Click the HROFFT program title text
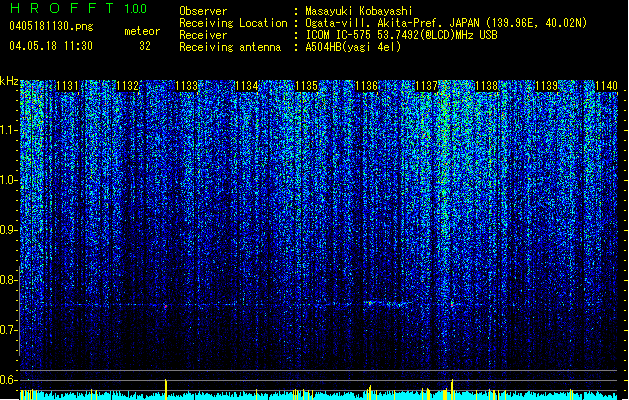The height and width of the screenshot is (400, 629). [62, 8]
